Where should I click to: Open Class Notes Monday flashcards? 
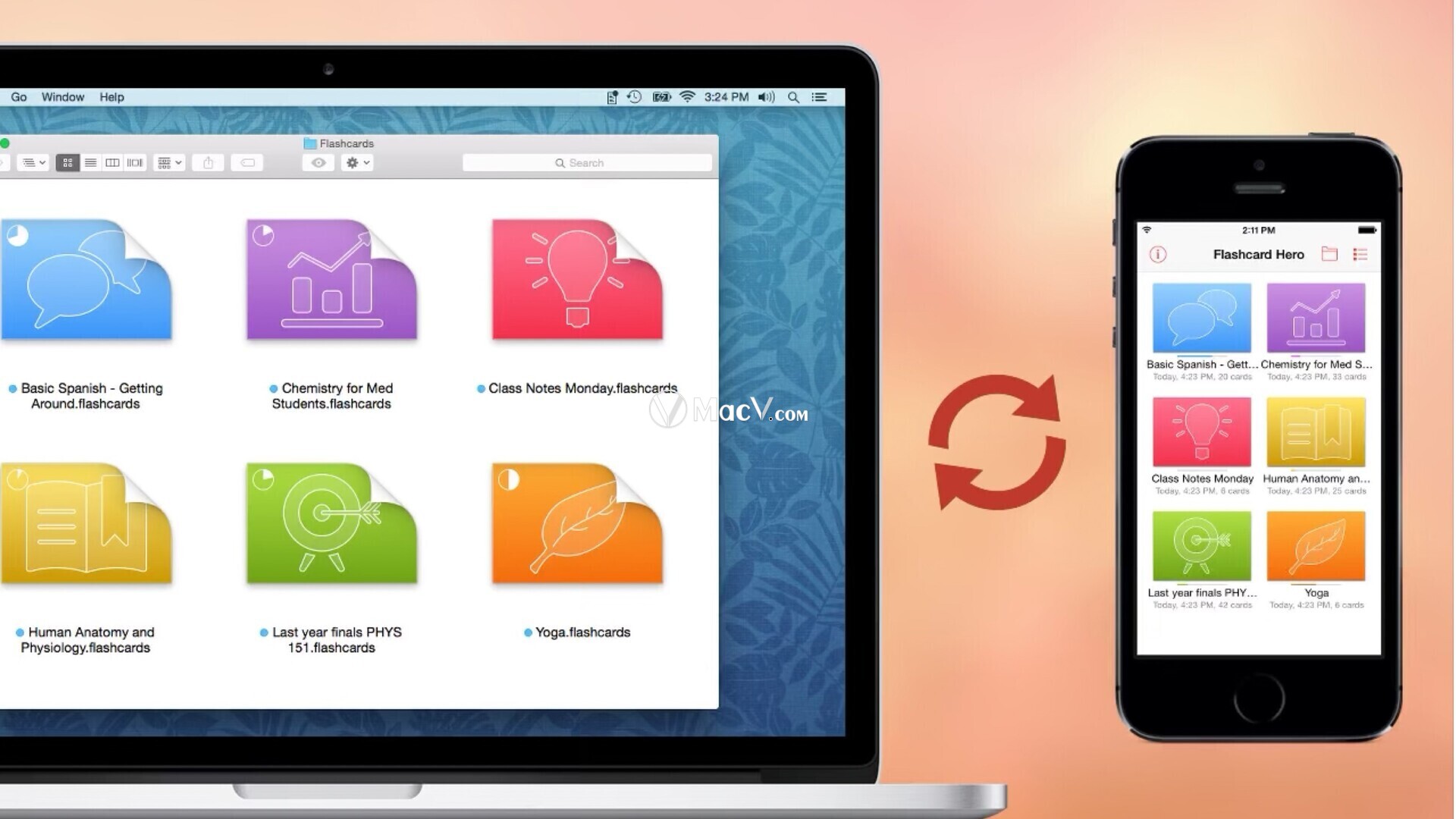pyautogui.click(x=576, y=279)
